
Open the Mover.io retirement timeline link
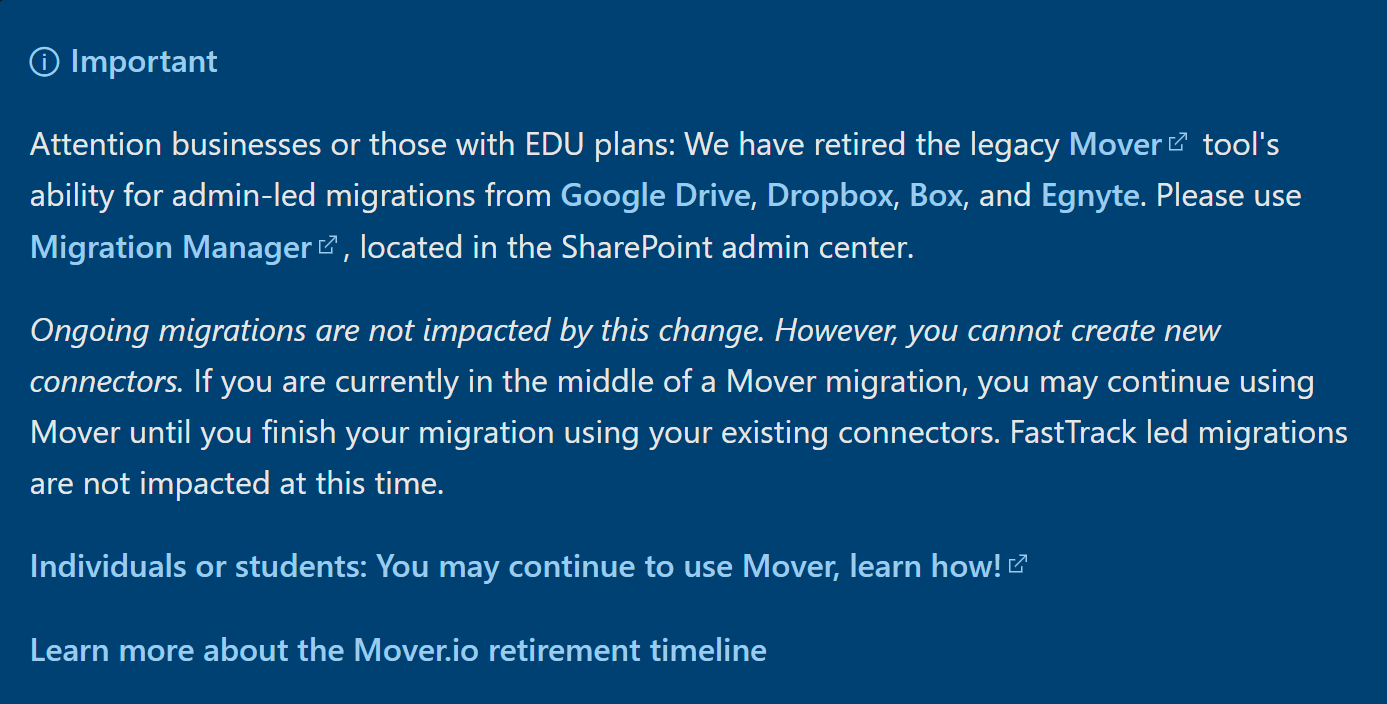[398, 651]
